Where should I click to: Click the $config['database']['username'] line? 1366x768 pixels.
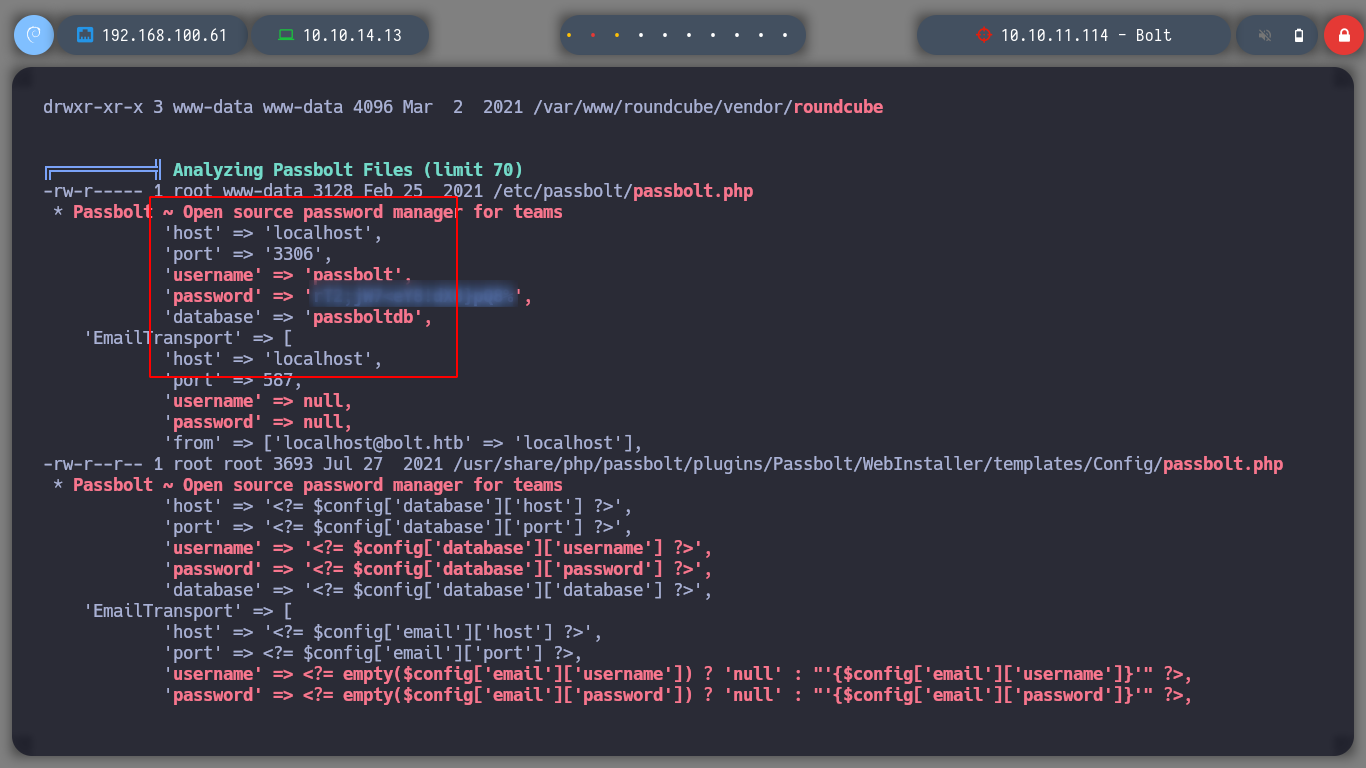[438, 548]
